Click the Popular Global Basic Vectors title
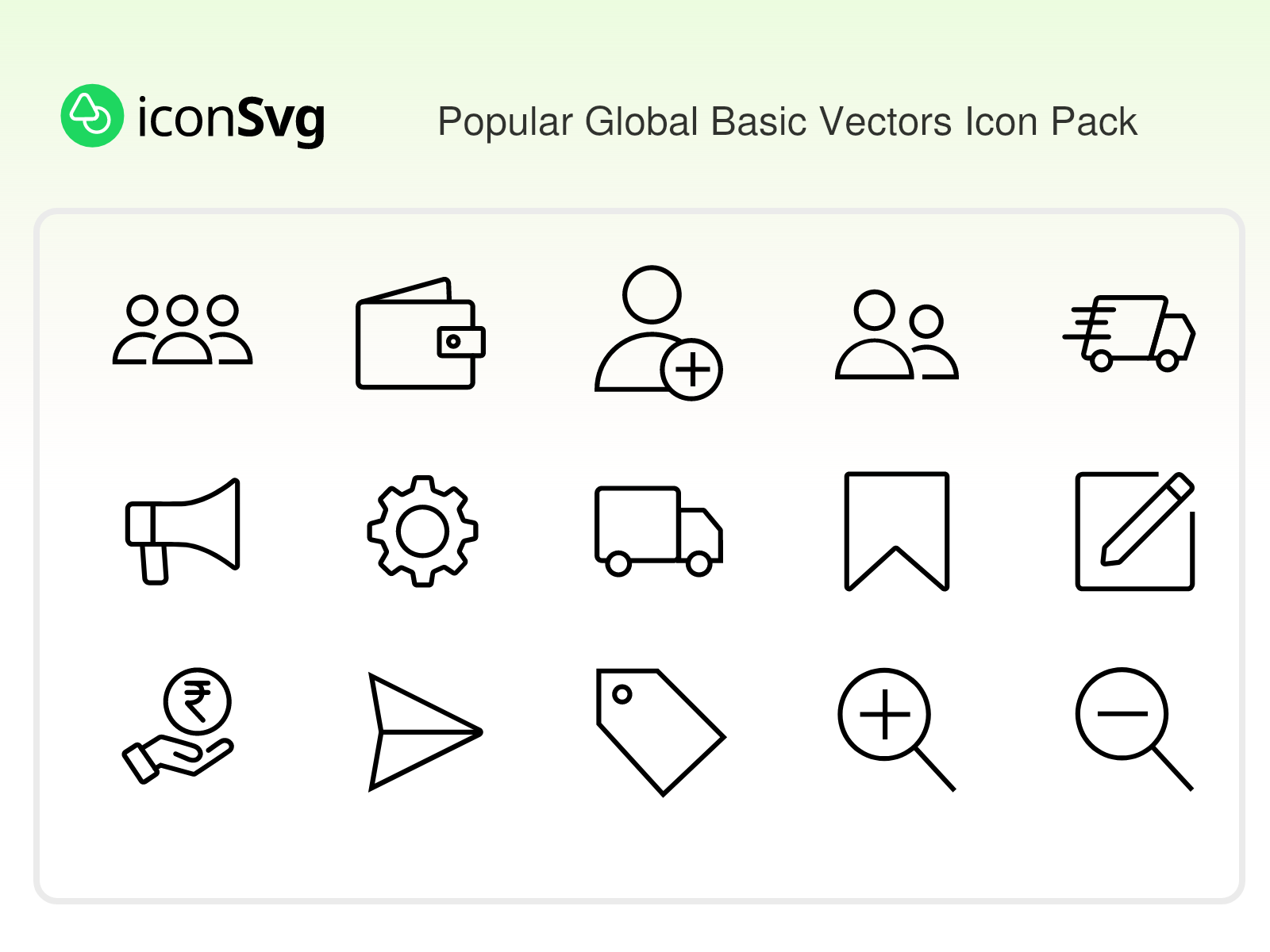The image size is (1270, 952). (x=787, y=122)
